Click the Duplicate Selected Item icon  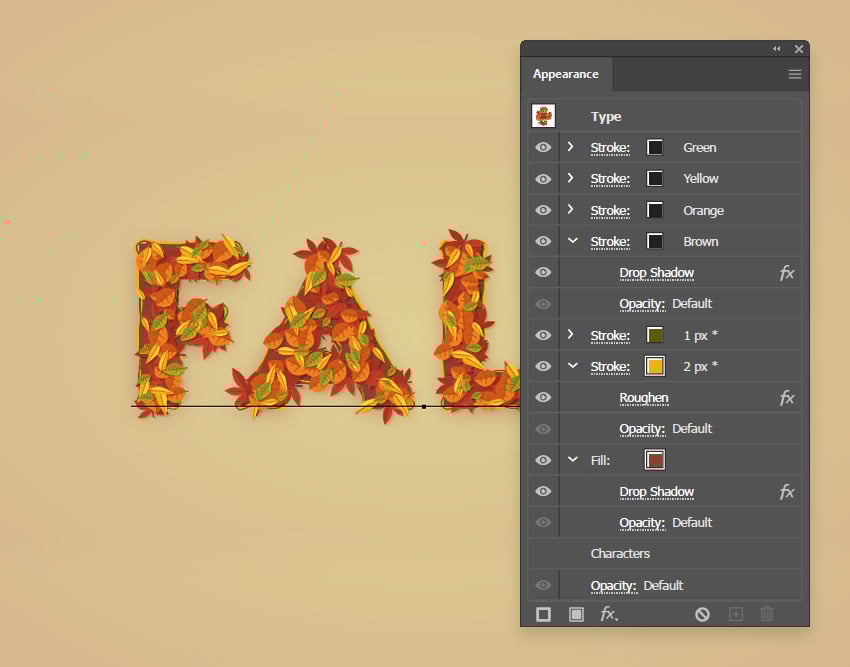click(734, 614)
